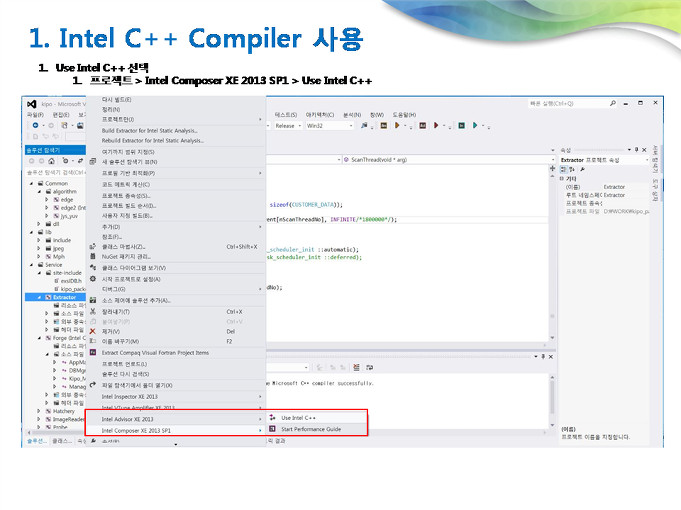681x510 pixels.
Task: Click the orange Intel start arrow toolbar icon
Action: [397, 126]
